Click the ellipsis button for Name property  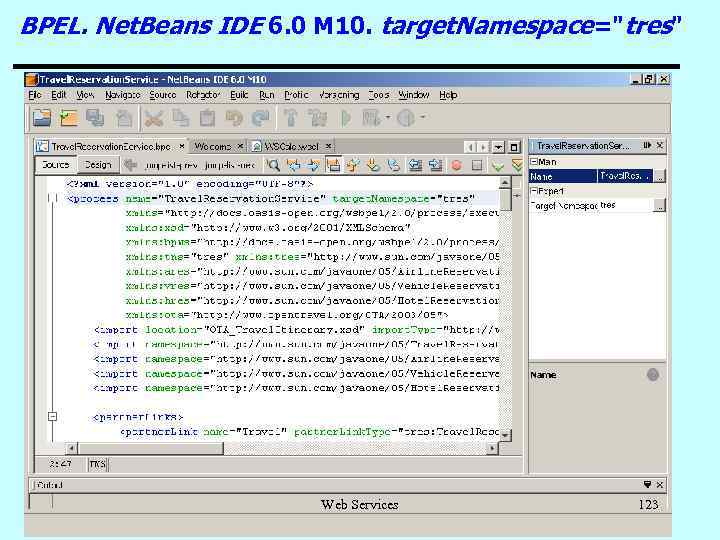659,176
